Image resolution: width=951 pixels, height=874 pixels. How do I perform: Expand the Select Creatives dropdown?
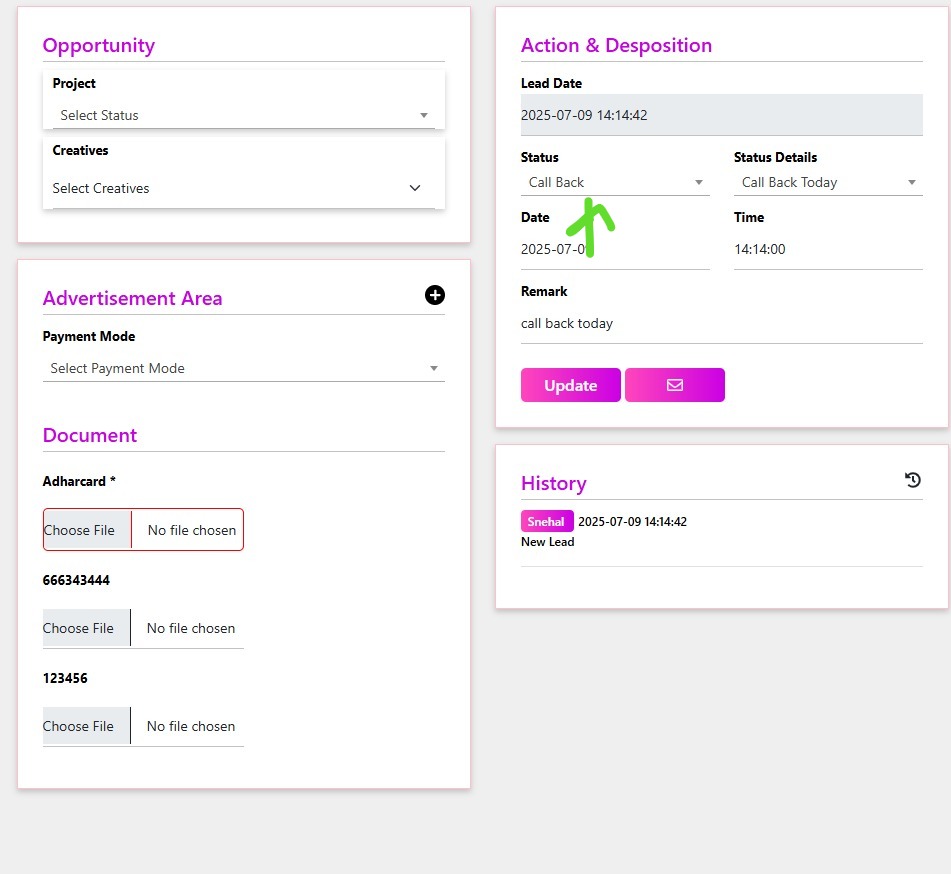click(235, 188)
